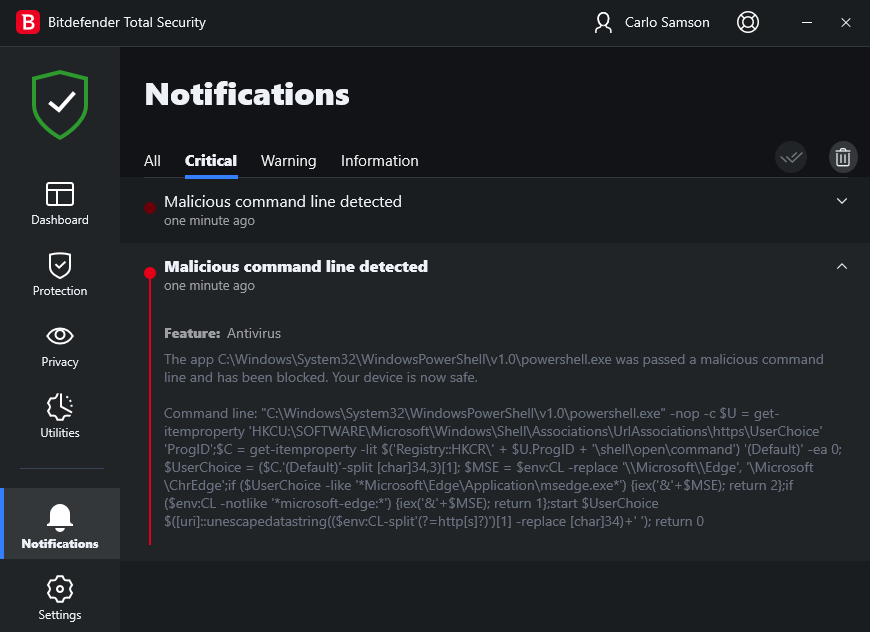Mark all notifications as read
The image size is (870, 632).
(791, 157)
